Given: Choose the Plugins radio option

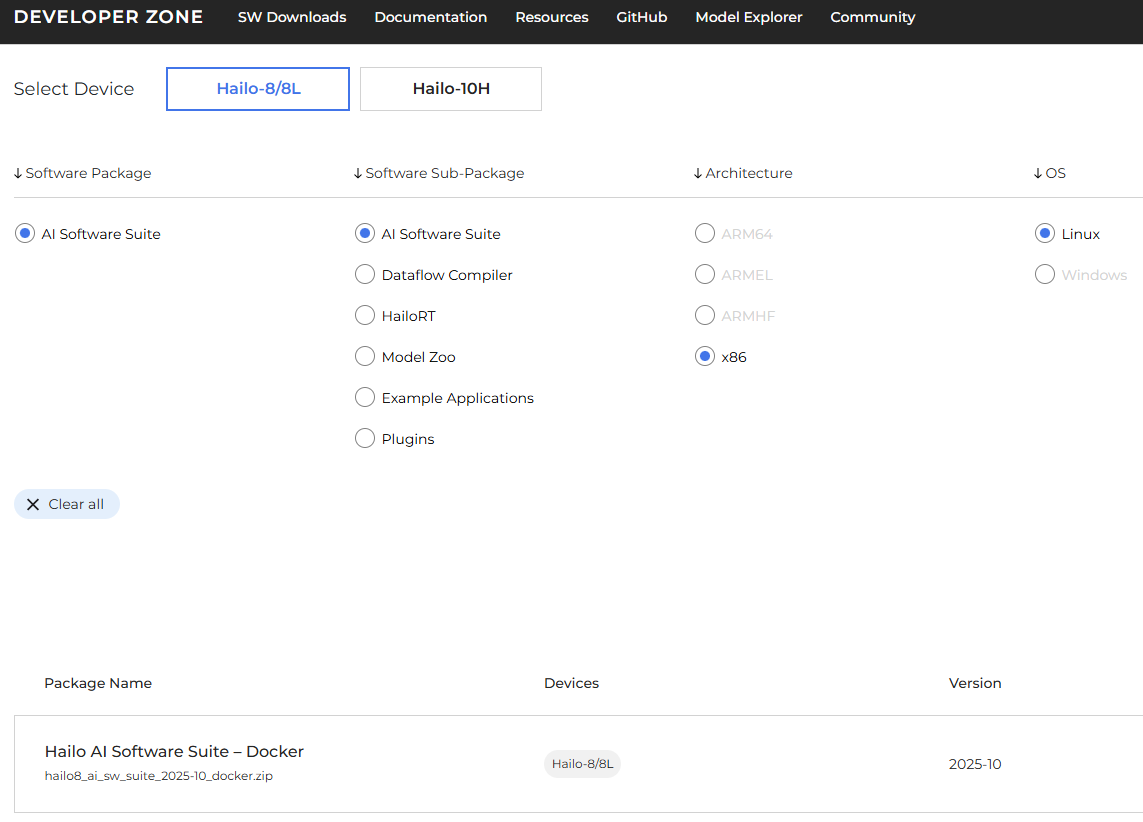Looking at the screenshot, I should pos(365,439).
